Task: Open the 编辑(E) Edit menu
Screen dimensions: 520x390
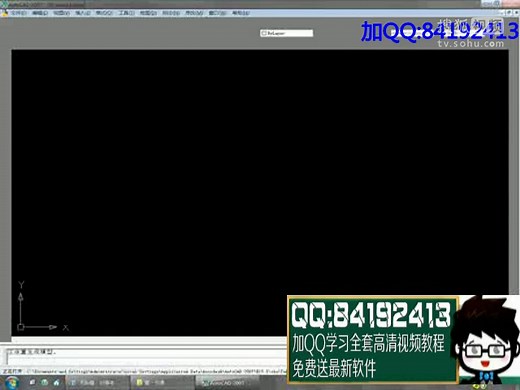Action: [40, 13]
